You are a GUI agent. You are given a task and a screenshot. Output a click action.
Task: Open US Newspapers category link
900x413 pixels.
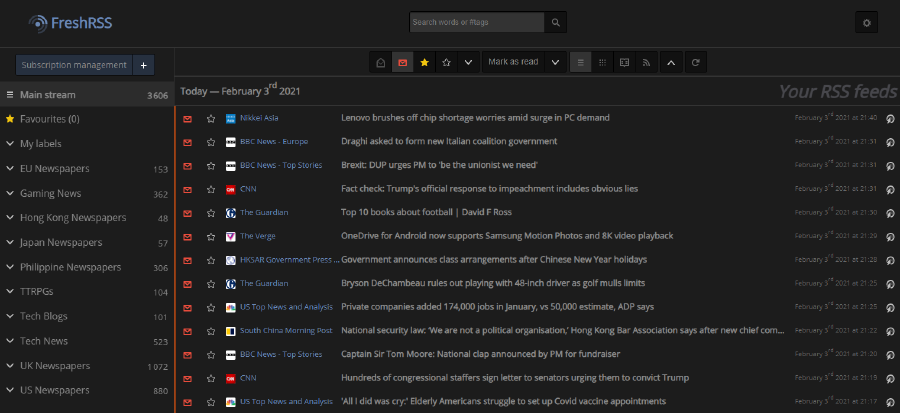[x=55, y=390]
